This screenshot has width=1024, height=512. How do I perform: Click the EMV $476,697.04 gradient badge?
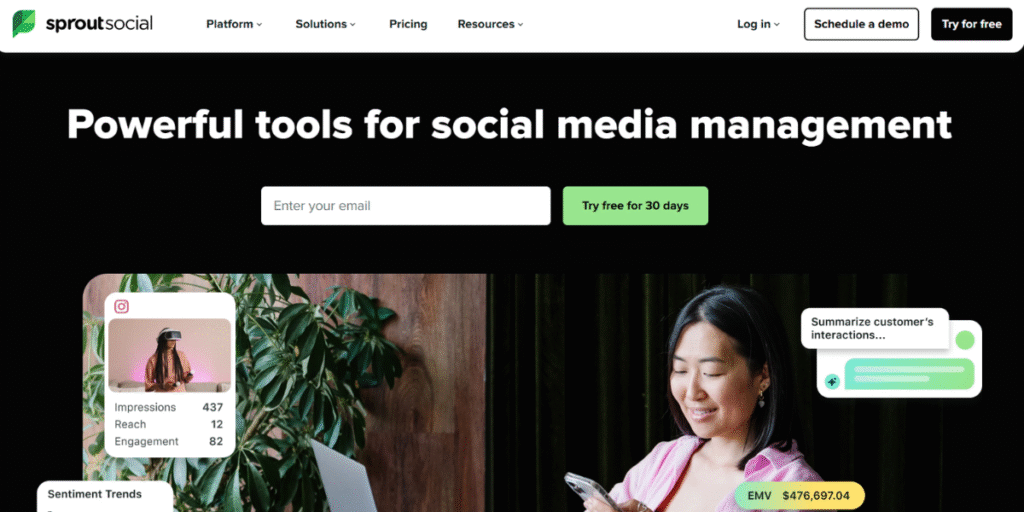coord(799,496)
